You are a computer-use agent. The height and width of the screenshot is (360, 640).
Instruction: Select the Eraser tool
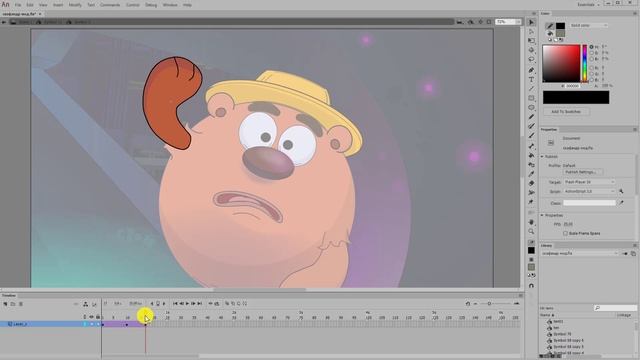pyautogui.click(x=531, y=183)
